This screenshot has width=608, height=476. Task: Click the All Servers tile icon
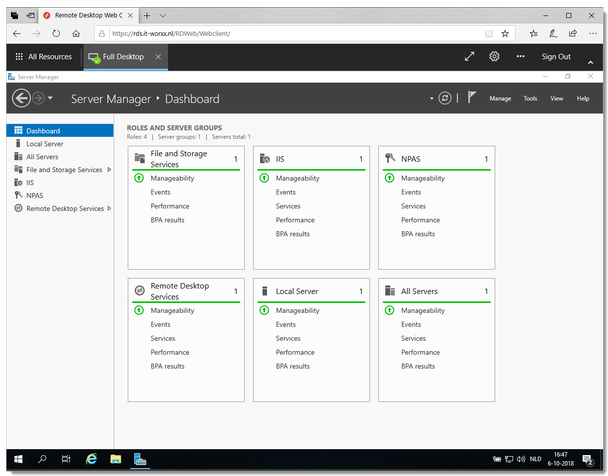(x=390, y=291)
